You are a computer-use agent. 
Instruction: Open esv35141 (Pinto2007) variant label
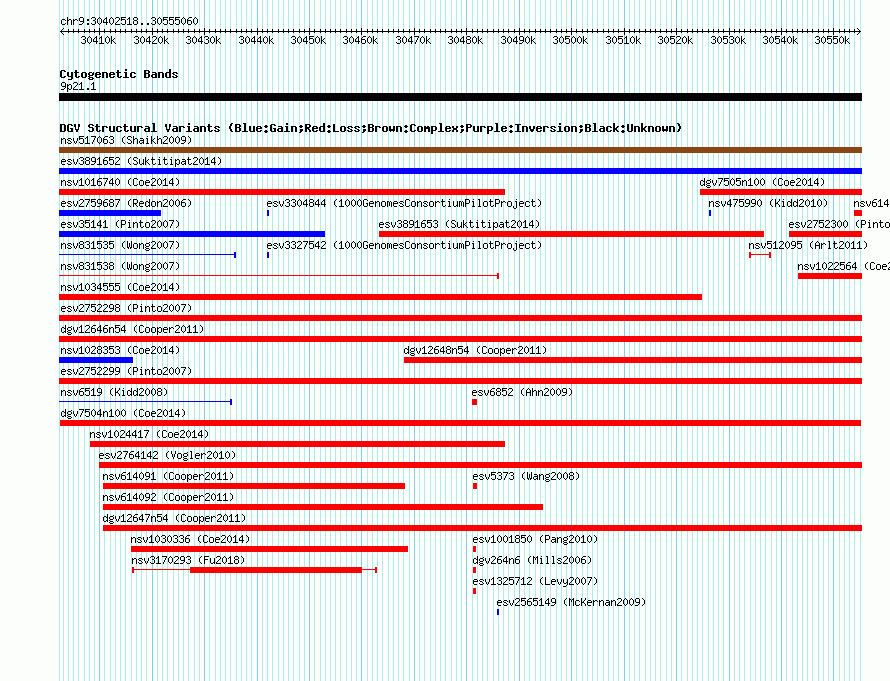120,224
